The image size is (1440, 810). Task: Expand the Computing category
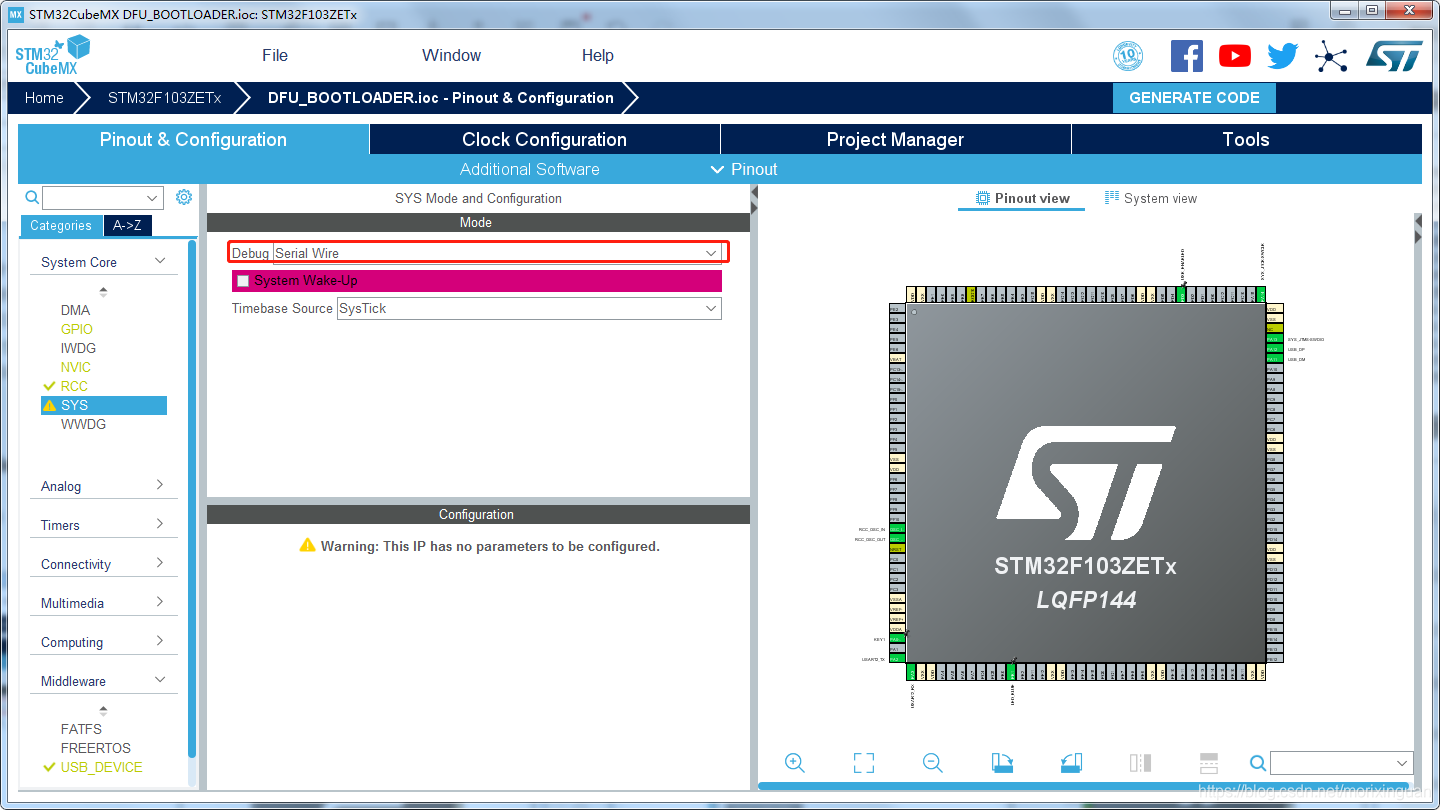point(160,641)
